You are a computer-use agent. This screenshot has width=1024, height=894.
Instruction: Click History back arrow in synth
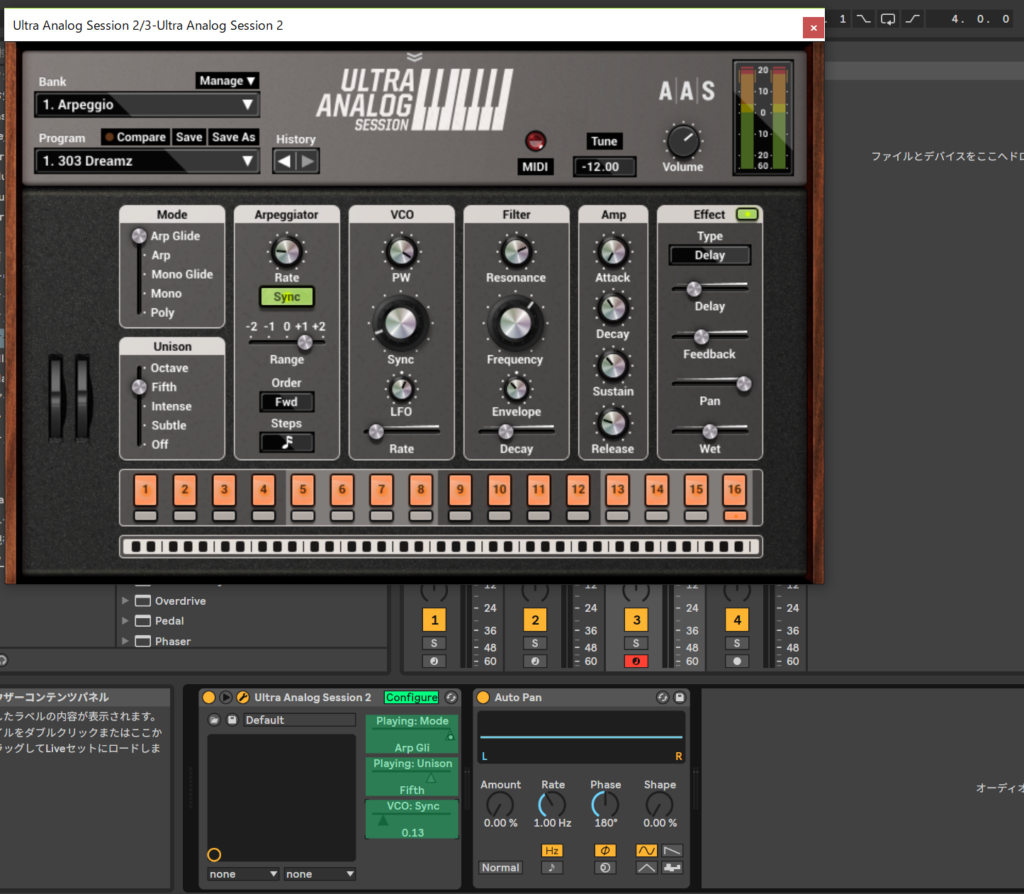click(x=284, y=161)
